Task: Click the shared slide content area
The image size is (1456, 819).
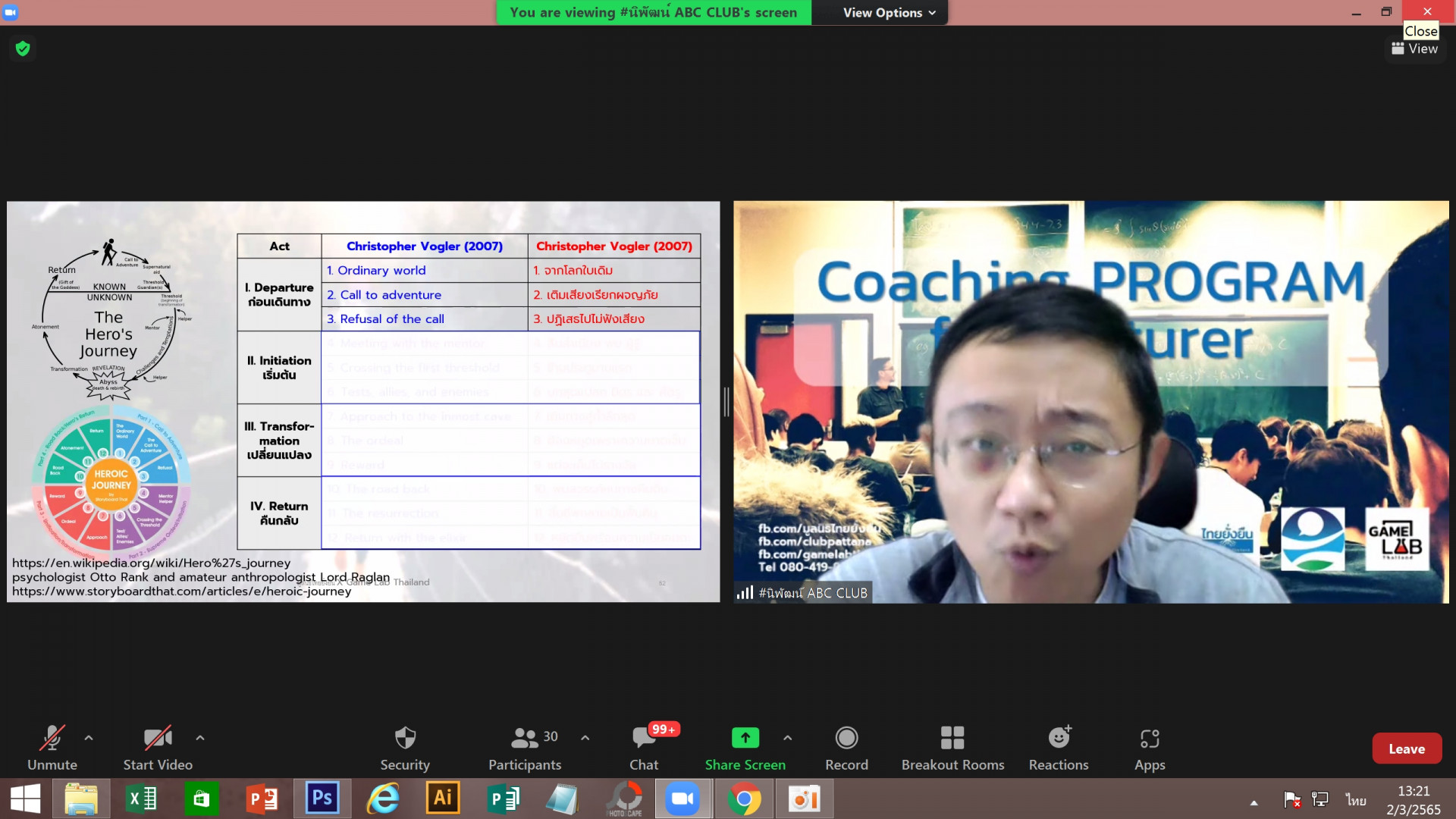Action: 363,402
